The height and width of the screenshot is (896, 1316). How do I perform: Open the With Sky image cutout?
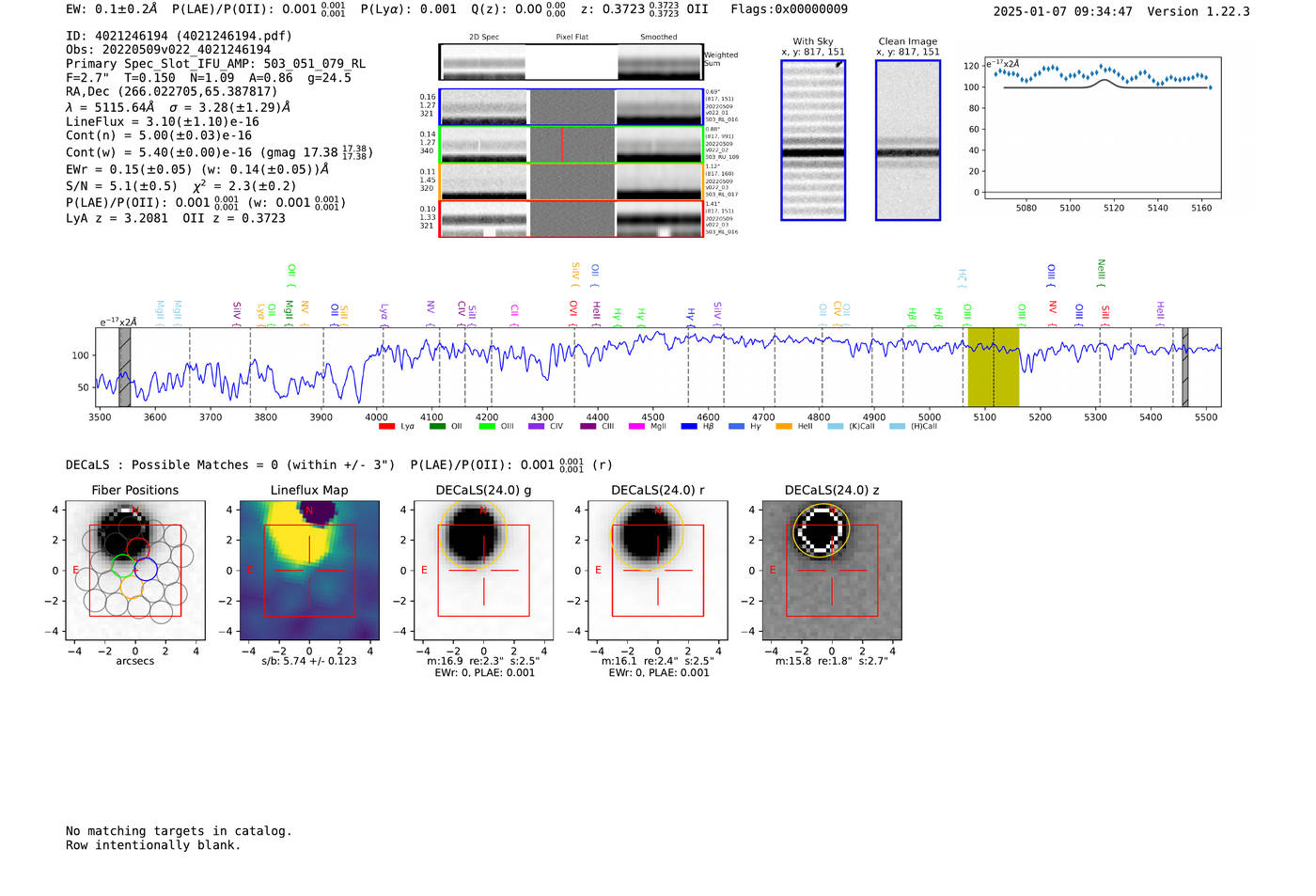pos(813,140)
